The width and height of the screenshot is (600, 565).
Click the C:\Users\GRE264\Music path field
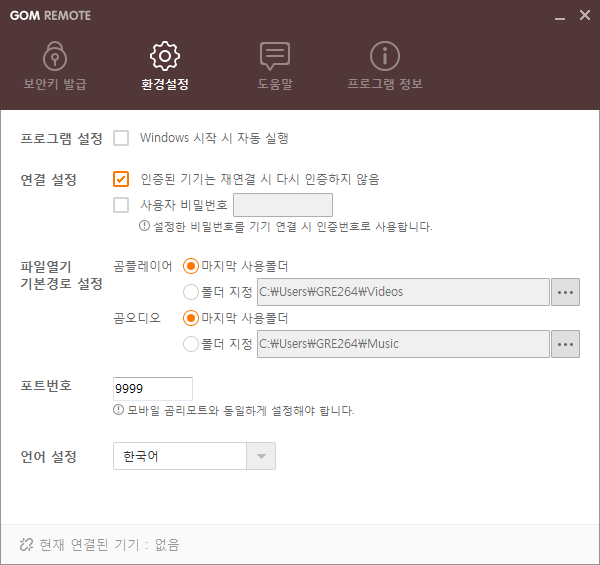pyautogui.click(x=403, y=344)
